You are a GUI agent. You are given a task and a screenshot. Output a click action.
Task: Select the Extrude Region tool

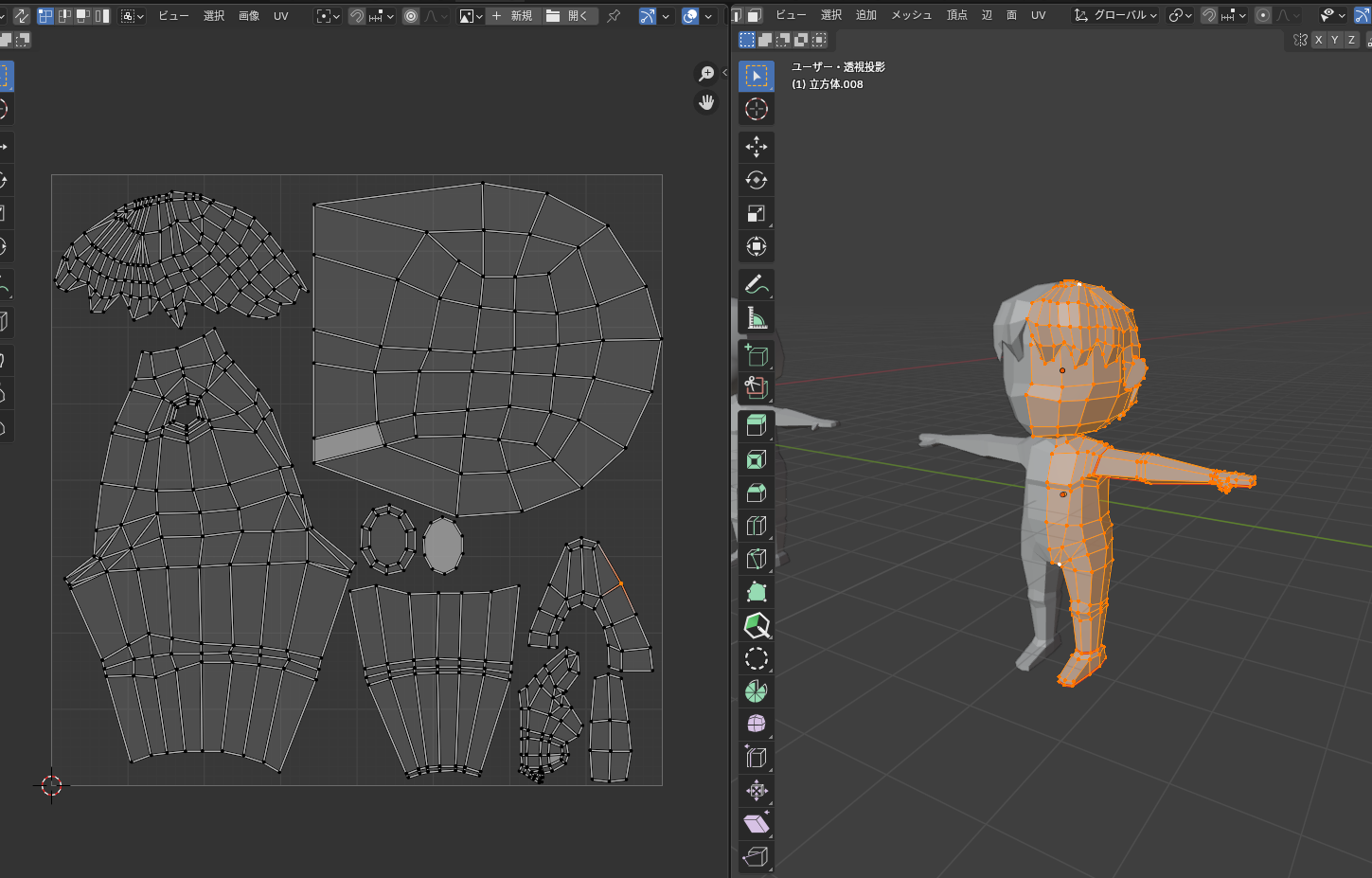pyautogui.click(x=756, y=426)
